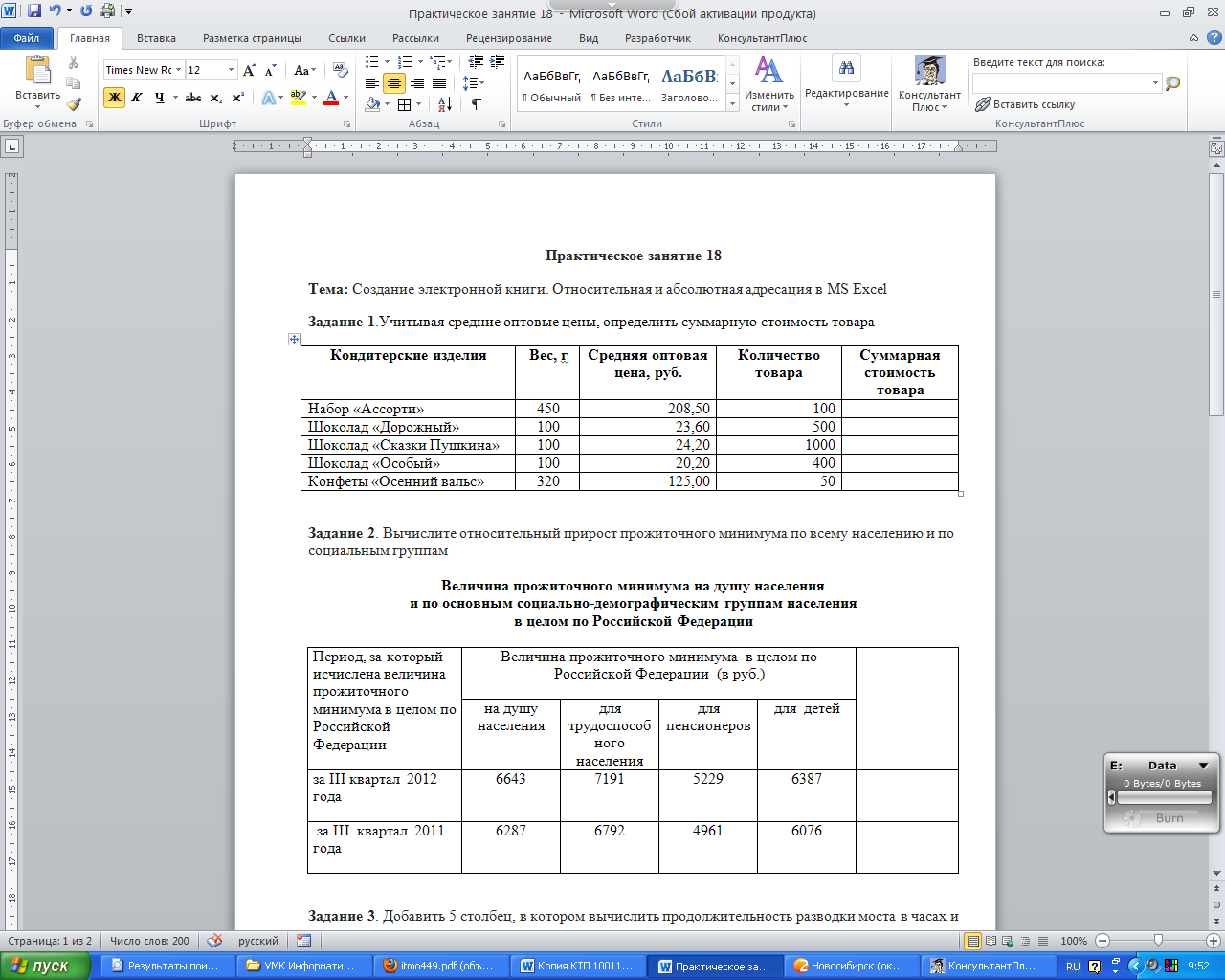Image resolution: width=1225 pixels, height=980 pixels.
Task: Select the Format Painter brush
Action: 74,105
